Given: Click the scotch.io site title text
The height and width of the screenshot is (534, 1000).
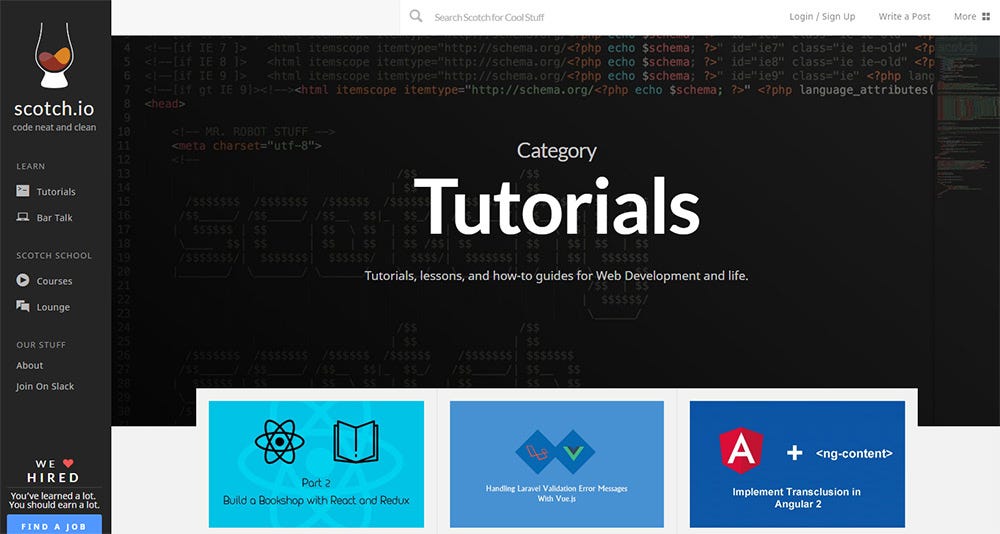Looking at the screenshot, I should pyautogui.click(x=54, y=108).
